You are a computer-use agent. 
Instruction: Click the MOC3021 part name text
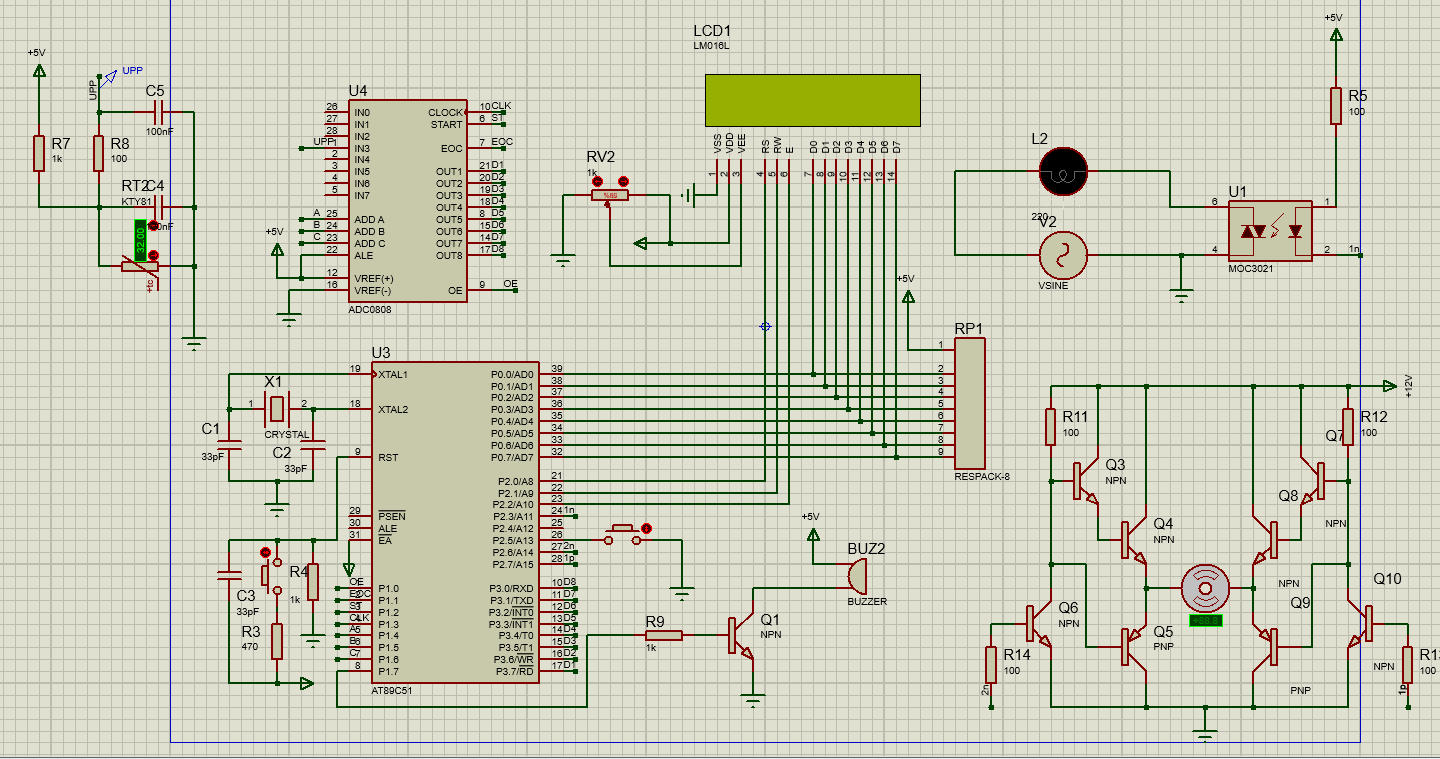coord(1251,270)
